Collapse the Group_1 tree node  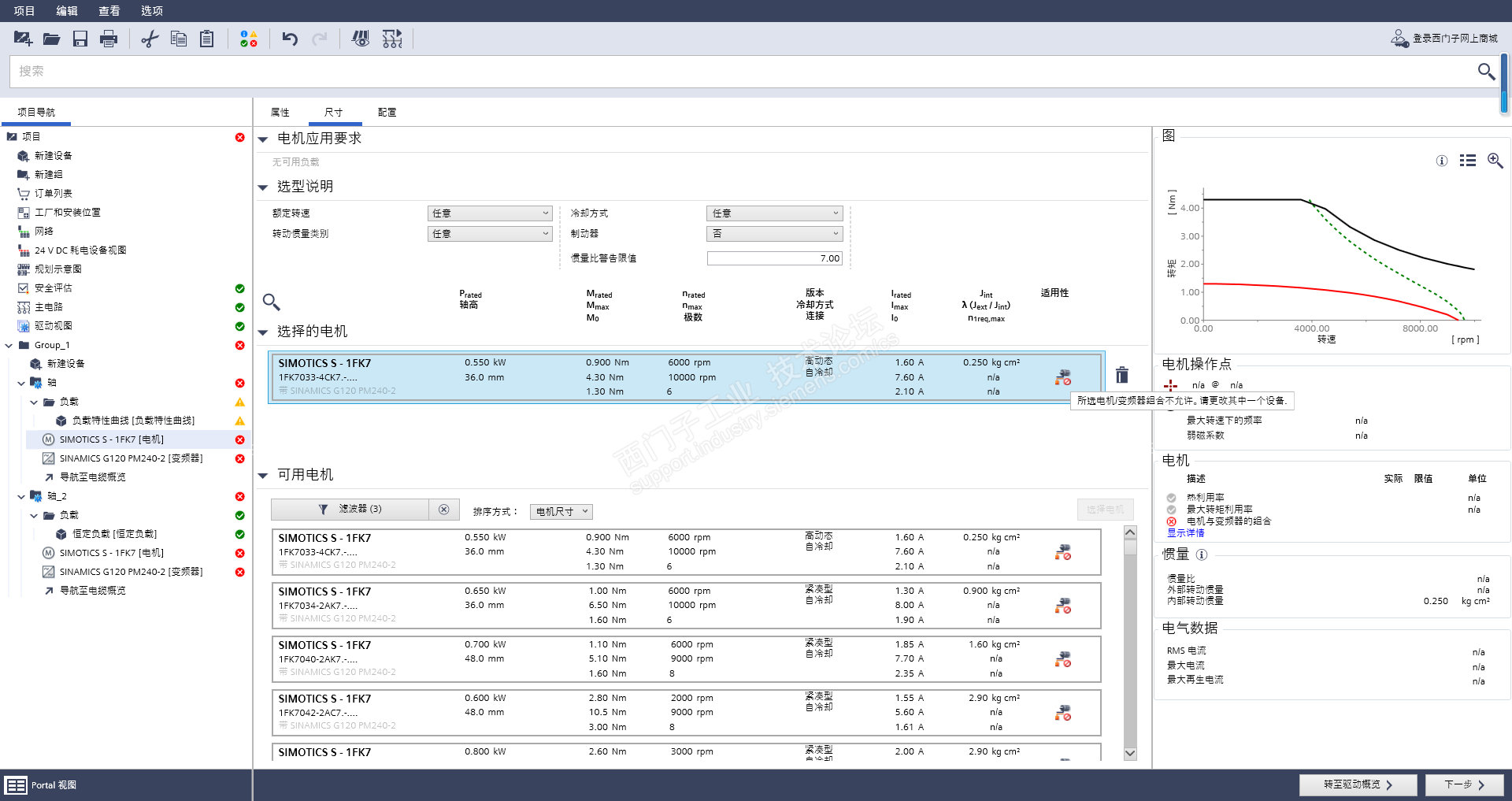(x=9, y=345)
